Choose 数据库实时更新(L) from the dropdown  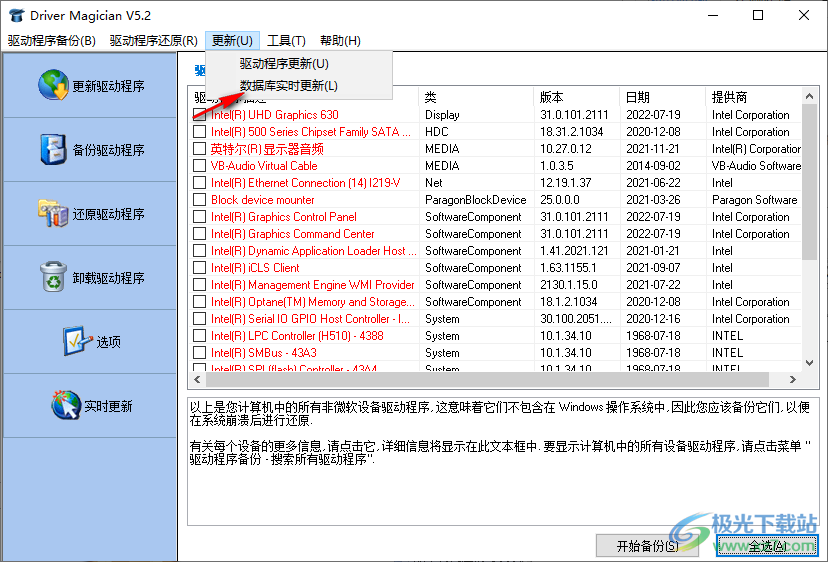click(x=299, y=86)
